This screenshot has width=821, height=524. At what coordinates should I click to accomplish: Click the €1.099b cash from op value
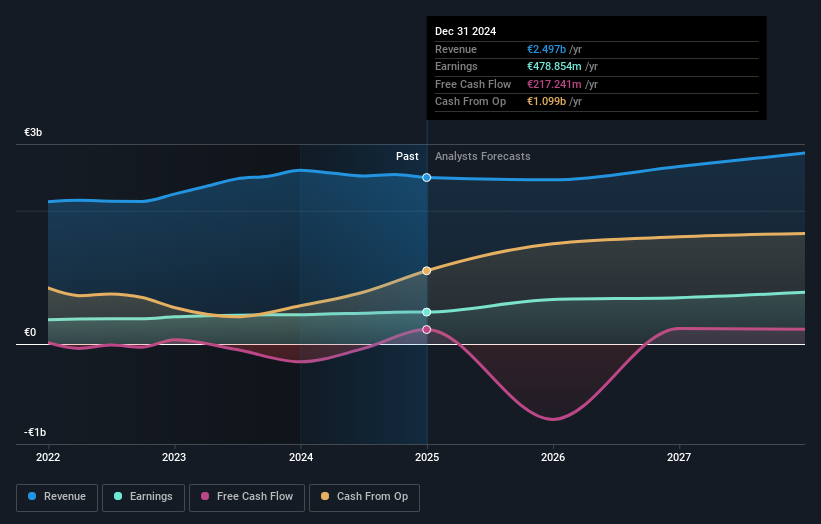pos(546,102)
